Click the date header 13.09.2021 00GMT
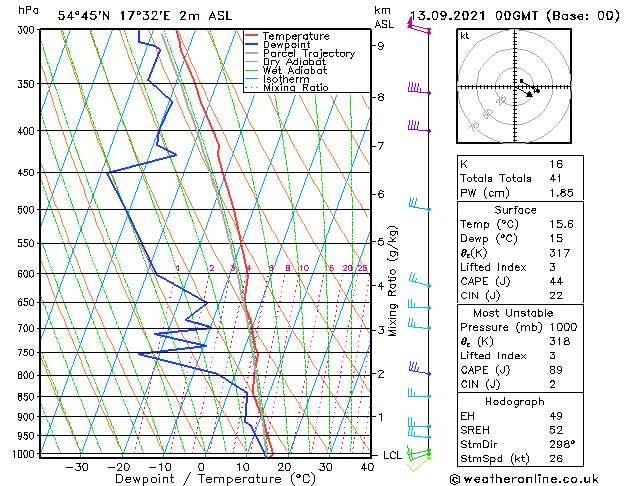Screen dimensions: 629x486 pyautogui.click(x=473, y=16)
